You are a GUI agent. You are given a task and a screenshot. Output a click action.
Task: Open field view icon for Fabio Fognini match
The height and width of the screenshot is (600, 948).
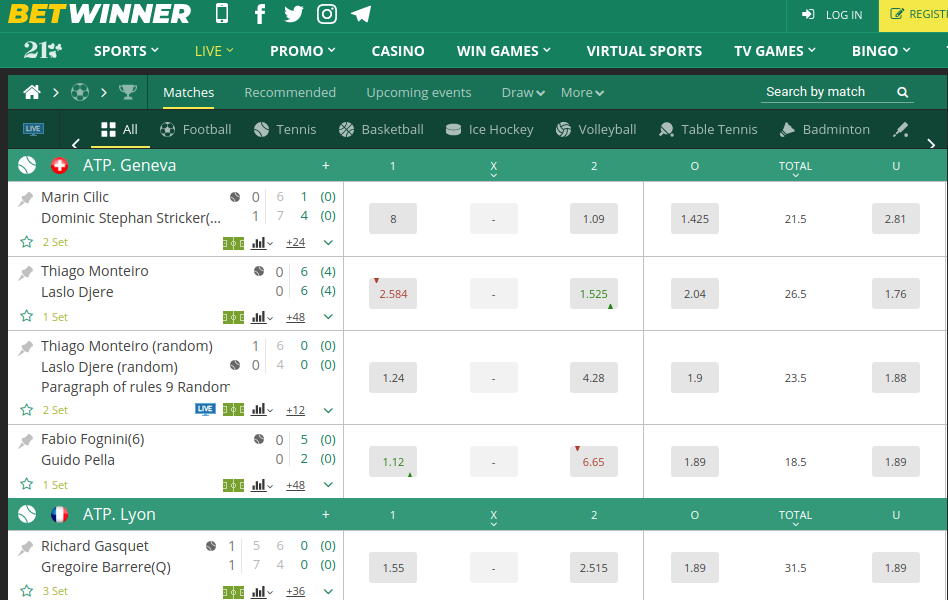tap(233, 486)
